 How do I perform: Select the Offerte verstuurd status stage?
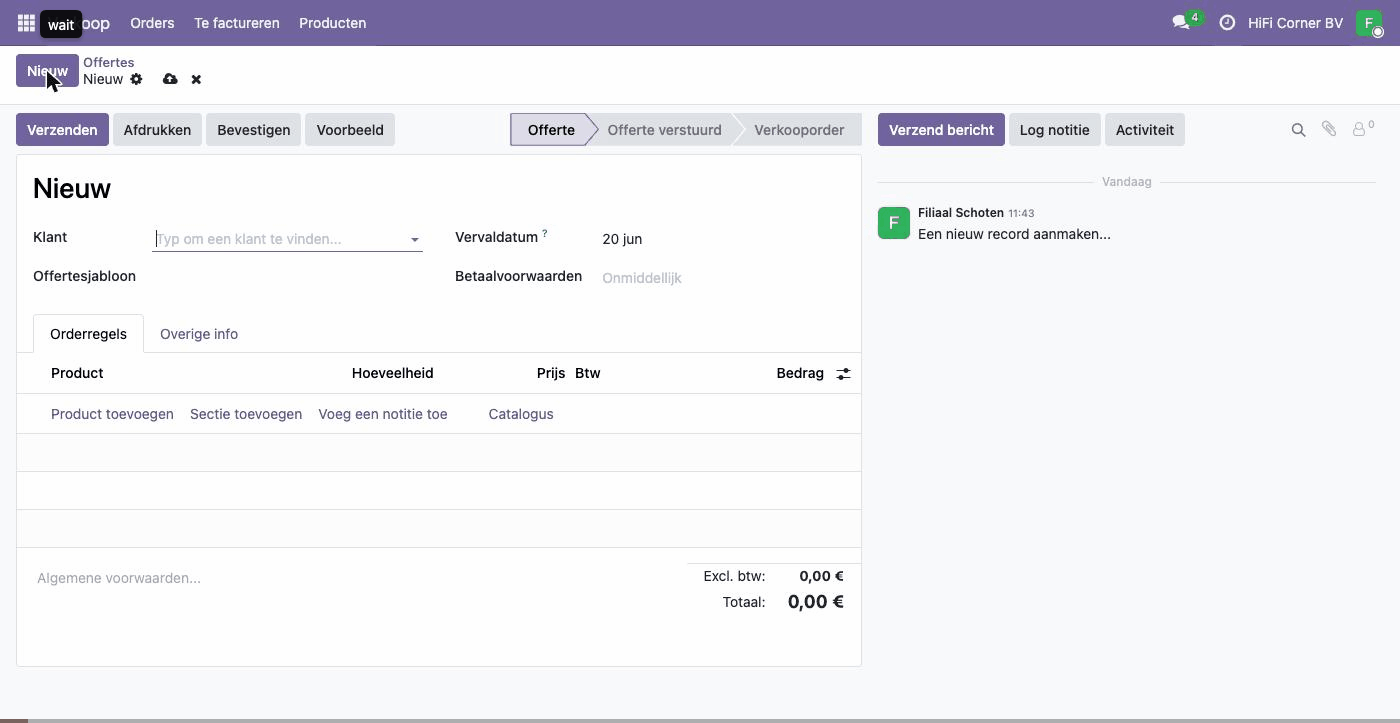(x=664, y=130)
